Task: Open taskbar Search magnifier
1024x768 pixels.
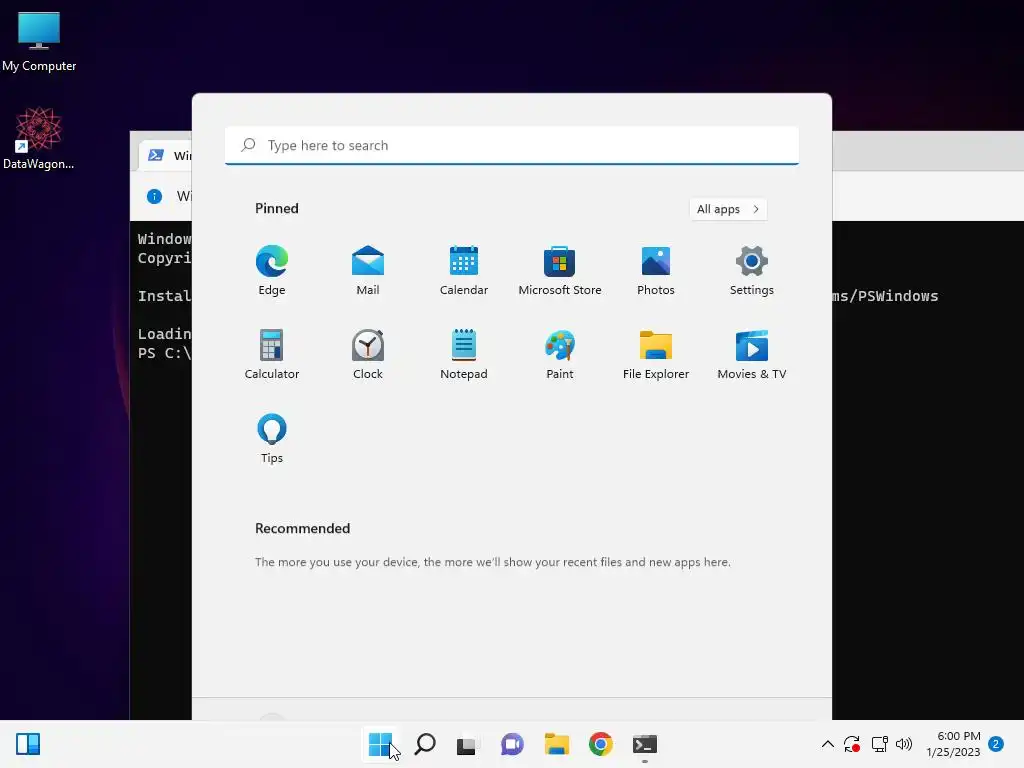Action: pyautogui.click(x=425, y=744)
